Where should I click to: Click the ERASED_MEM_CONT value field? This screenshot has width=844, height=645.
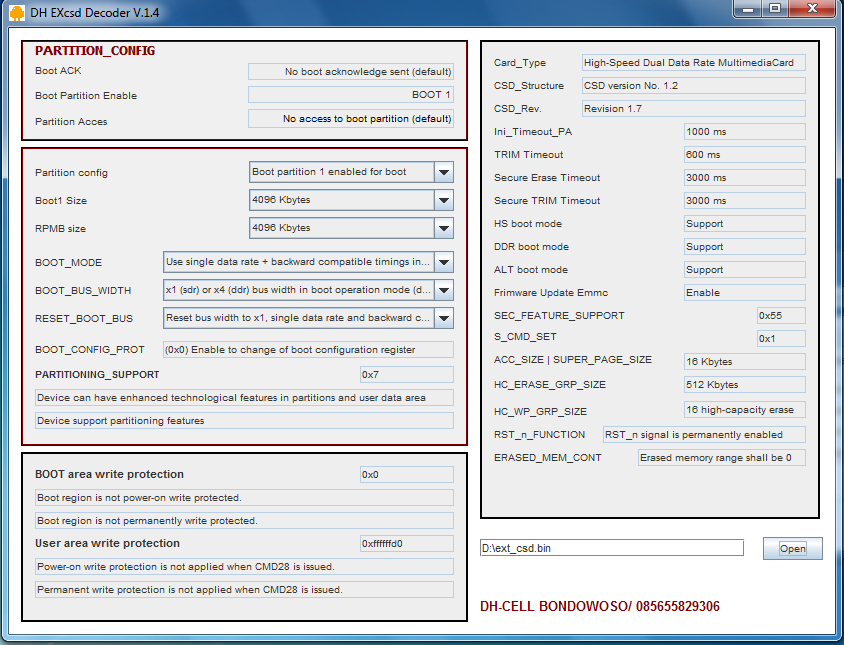tap(722, 458)
